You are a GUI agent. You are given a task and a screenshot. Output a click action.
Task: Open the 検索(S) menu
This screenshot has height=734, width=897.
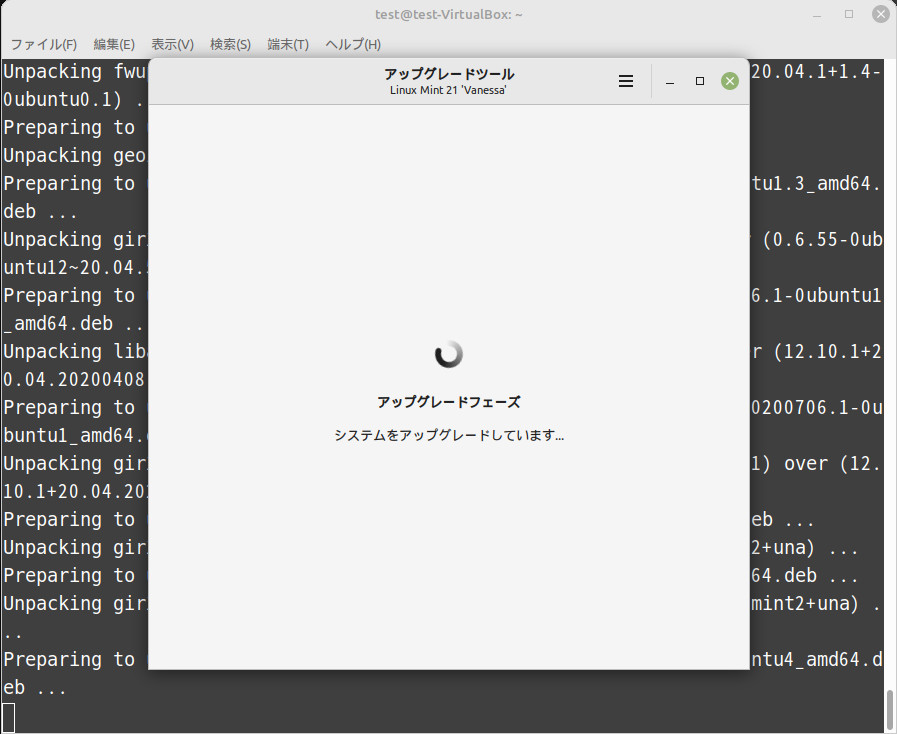(230, 45)
